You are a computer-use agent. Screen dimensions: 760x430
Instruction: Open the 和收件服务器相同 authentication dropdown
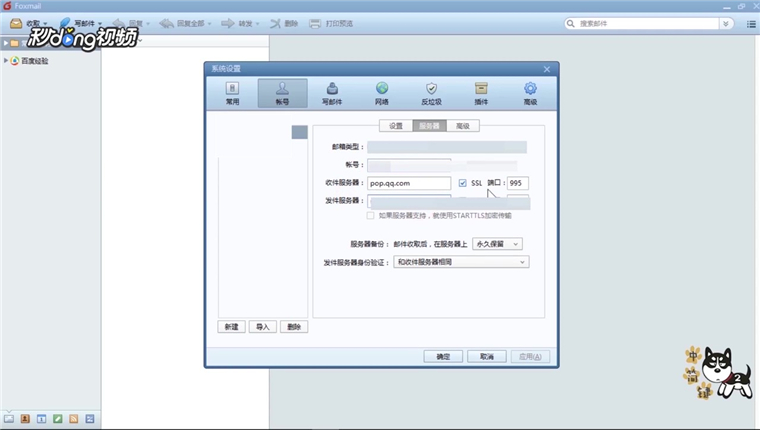pyautogui.click(x=461, y=262)
